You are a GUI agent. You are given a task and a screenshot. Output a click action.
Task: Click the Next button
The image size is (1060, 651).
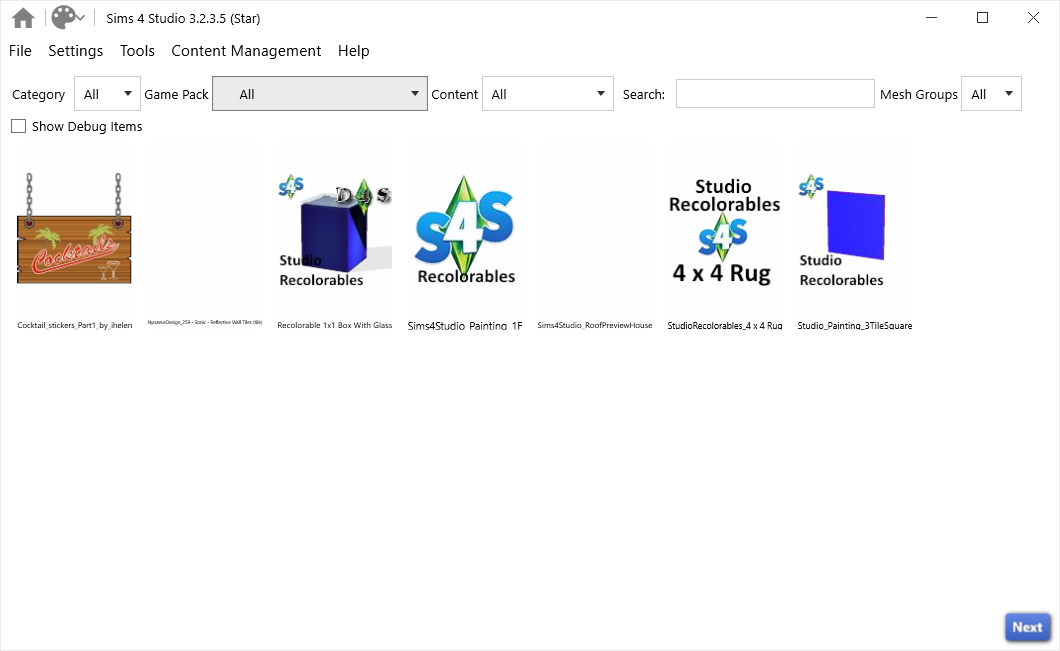1027,626
